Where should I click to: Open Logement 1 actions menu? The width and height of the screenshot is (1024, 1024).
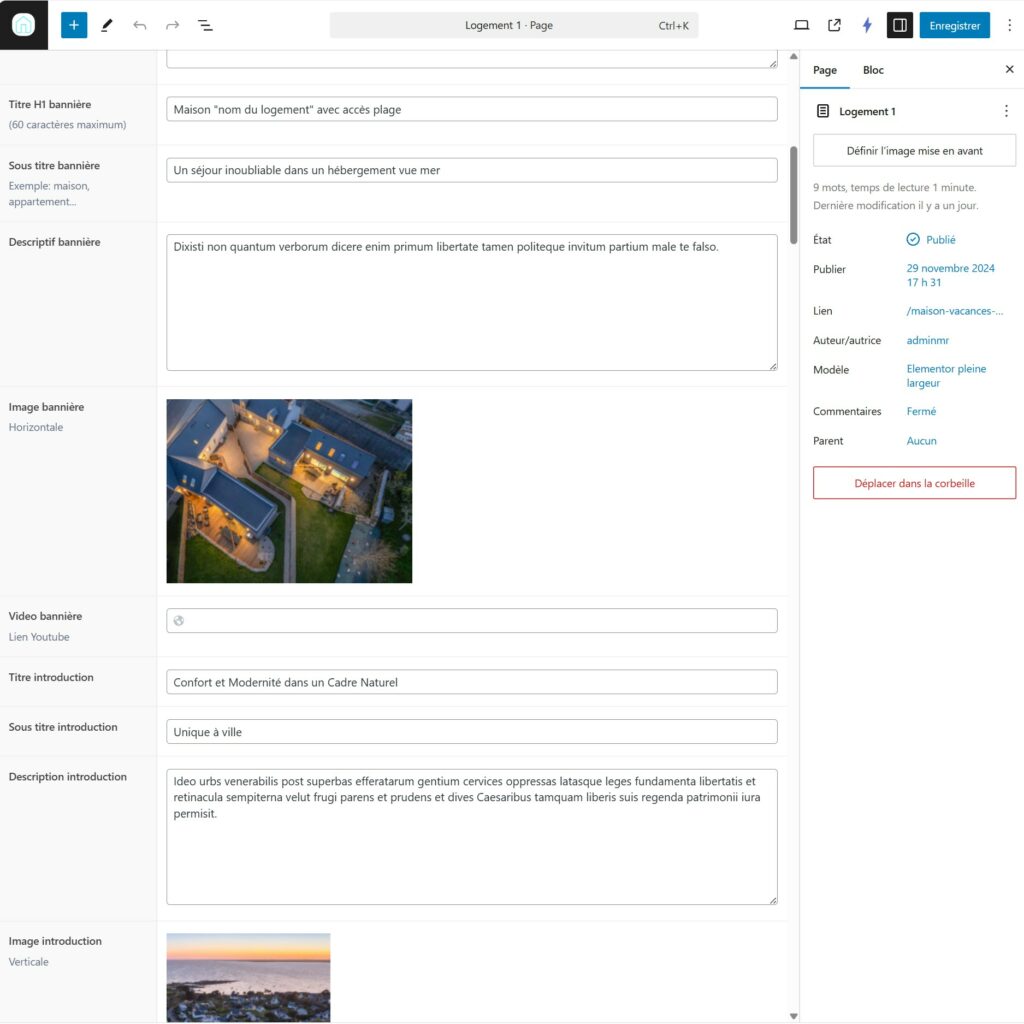[x=1006, y=111]
